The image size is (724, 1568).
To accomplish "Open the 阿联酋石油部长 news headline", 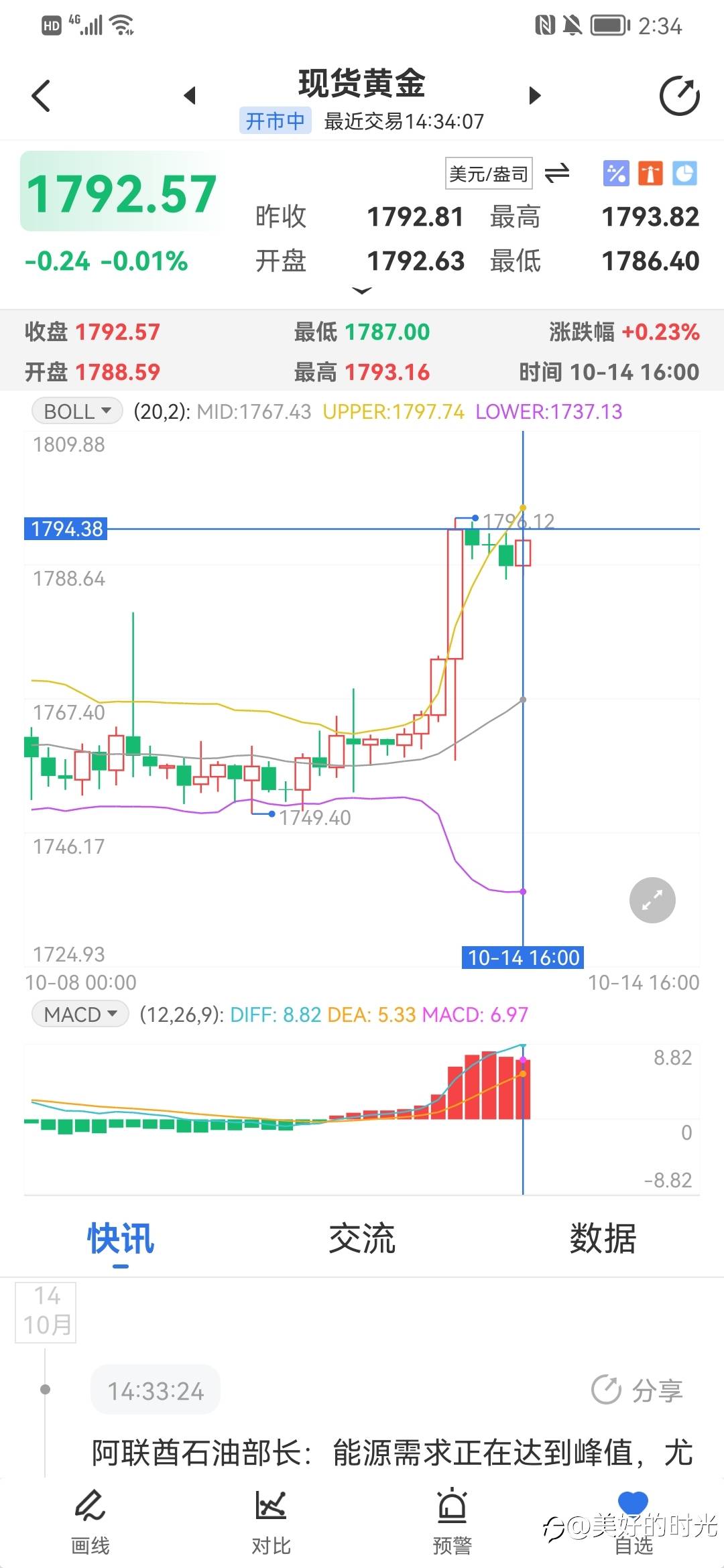I will [x=392, y=1453].
